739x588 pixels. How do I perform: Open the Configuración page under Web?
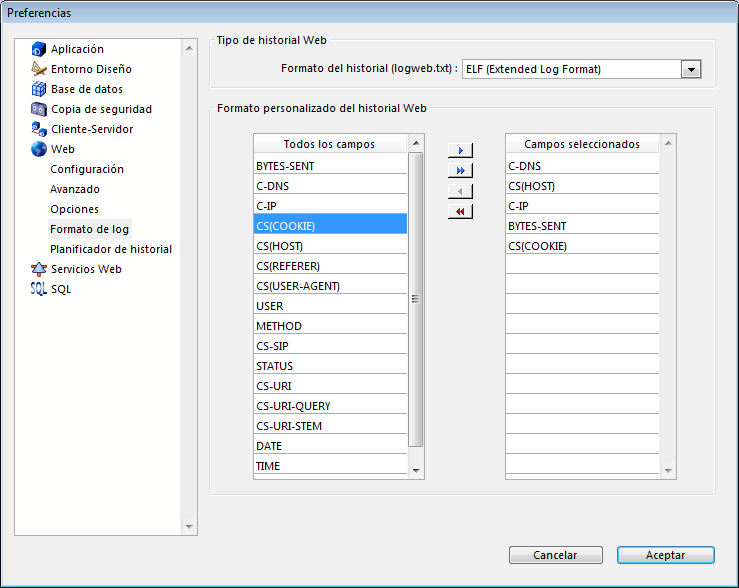[87, 169]
